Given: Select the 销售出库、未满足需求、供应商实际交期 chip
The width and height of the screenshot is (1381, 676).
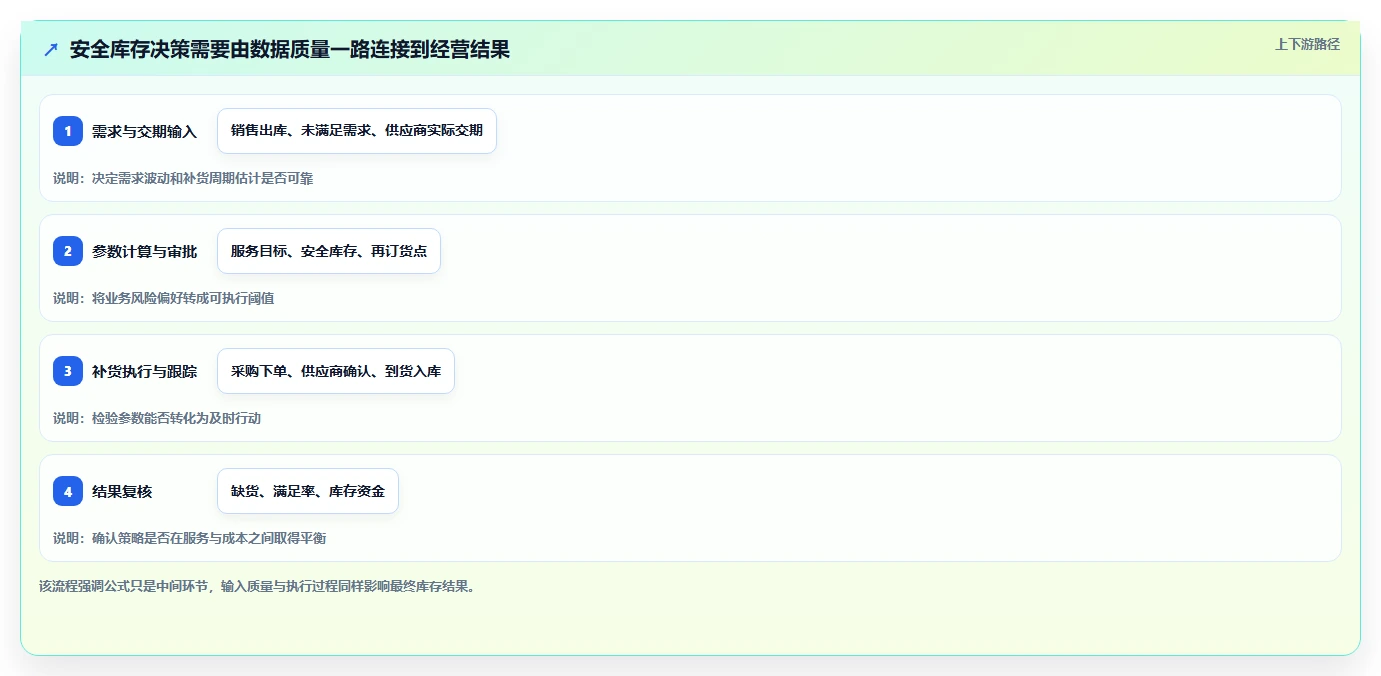Looking at the screenshot, I should 357,131.
